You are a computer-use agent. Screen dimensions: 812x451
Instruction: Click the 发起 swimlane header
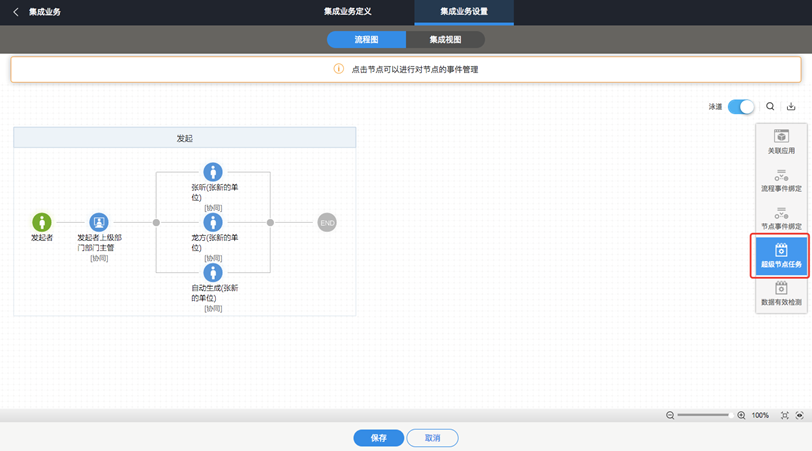(185, 138)
